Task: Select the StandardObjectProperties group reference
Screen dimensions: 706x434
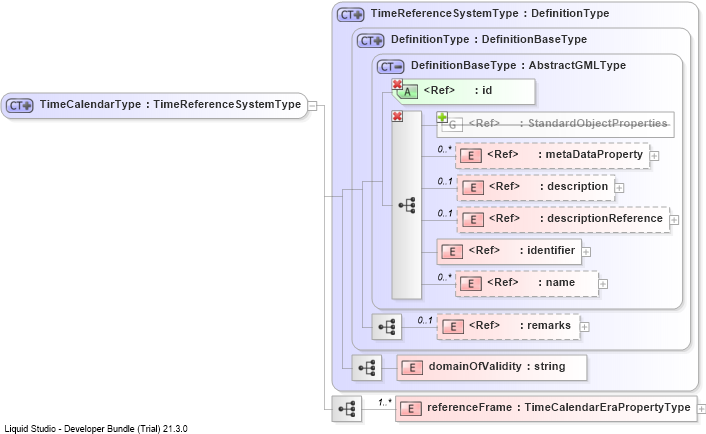Action: (x=555, y=125)
